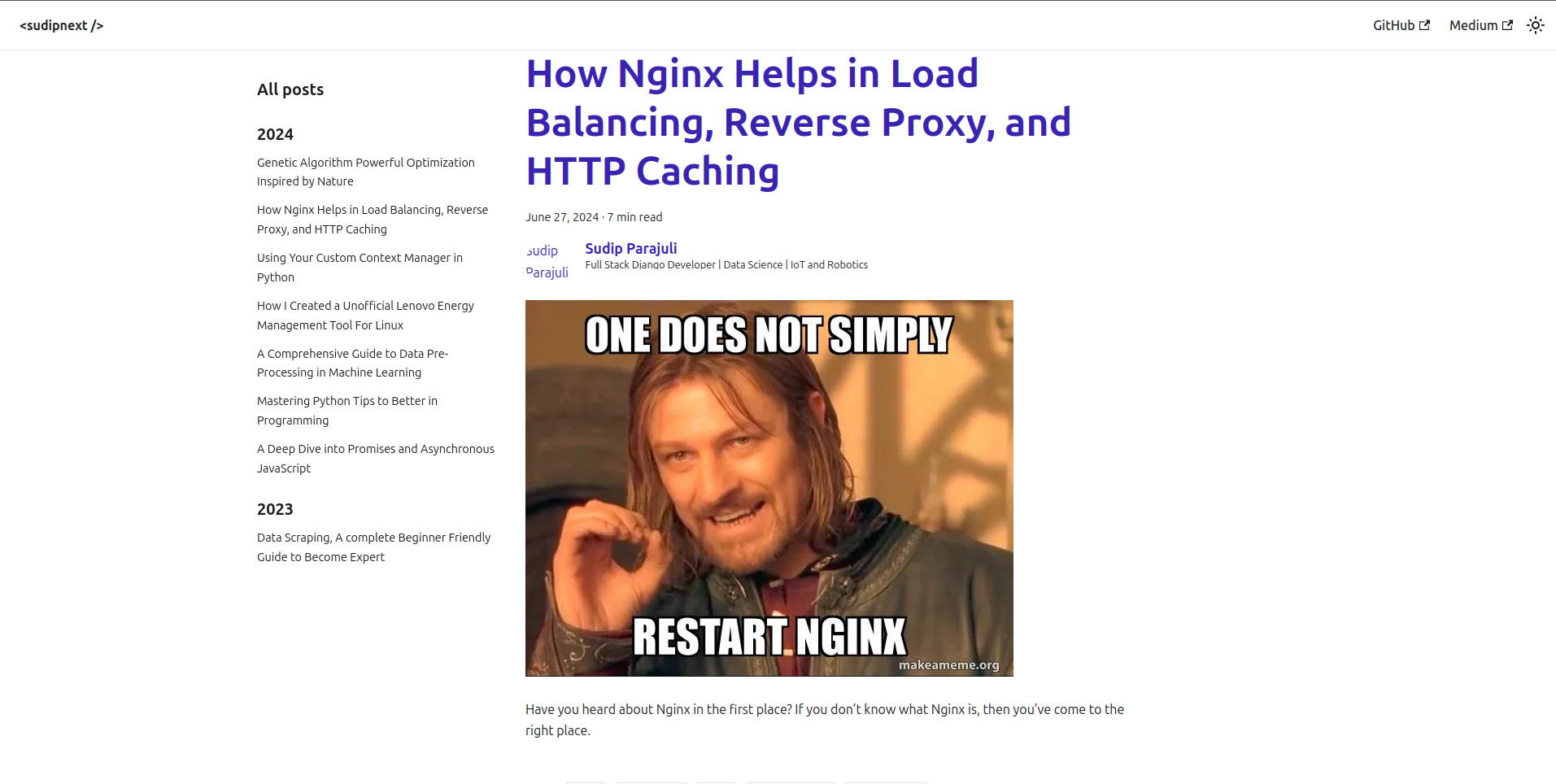Click the external-link icon next to GitHub

tap(1424, 25)
